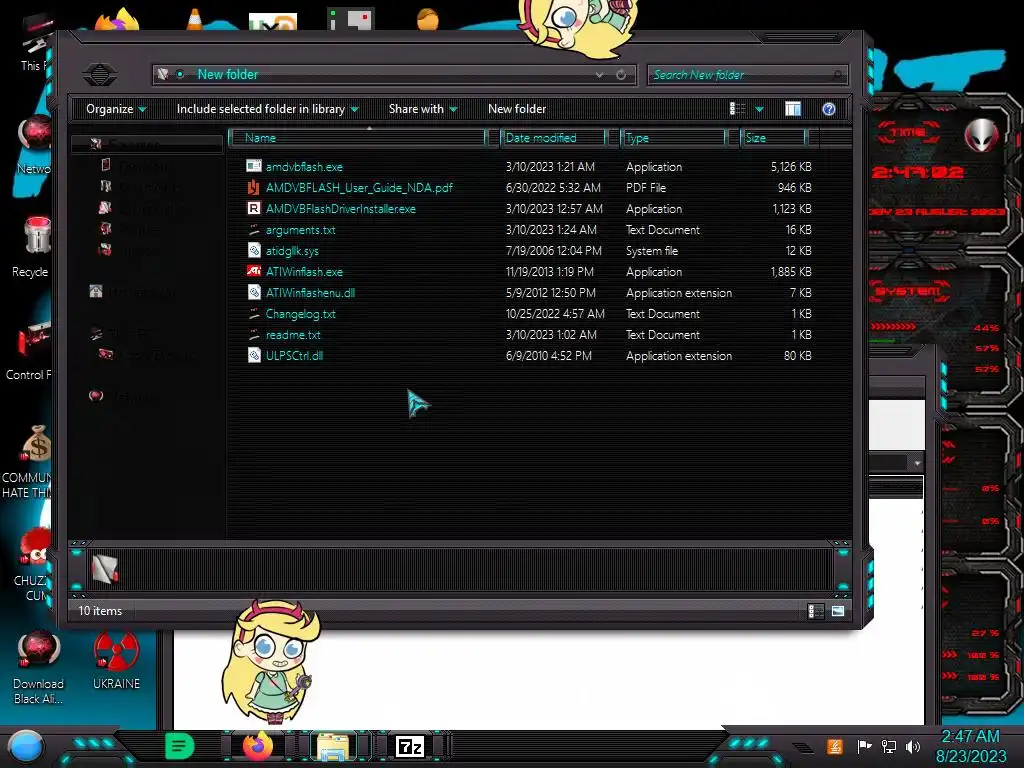Click the 10 items status text
Screen dimensions: 1024x768
click(100, 611)
